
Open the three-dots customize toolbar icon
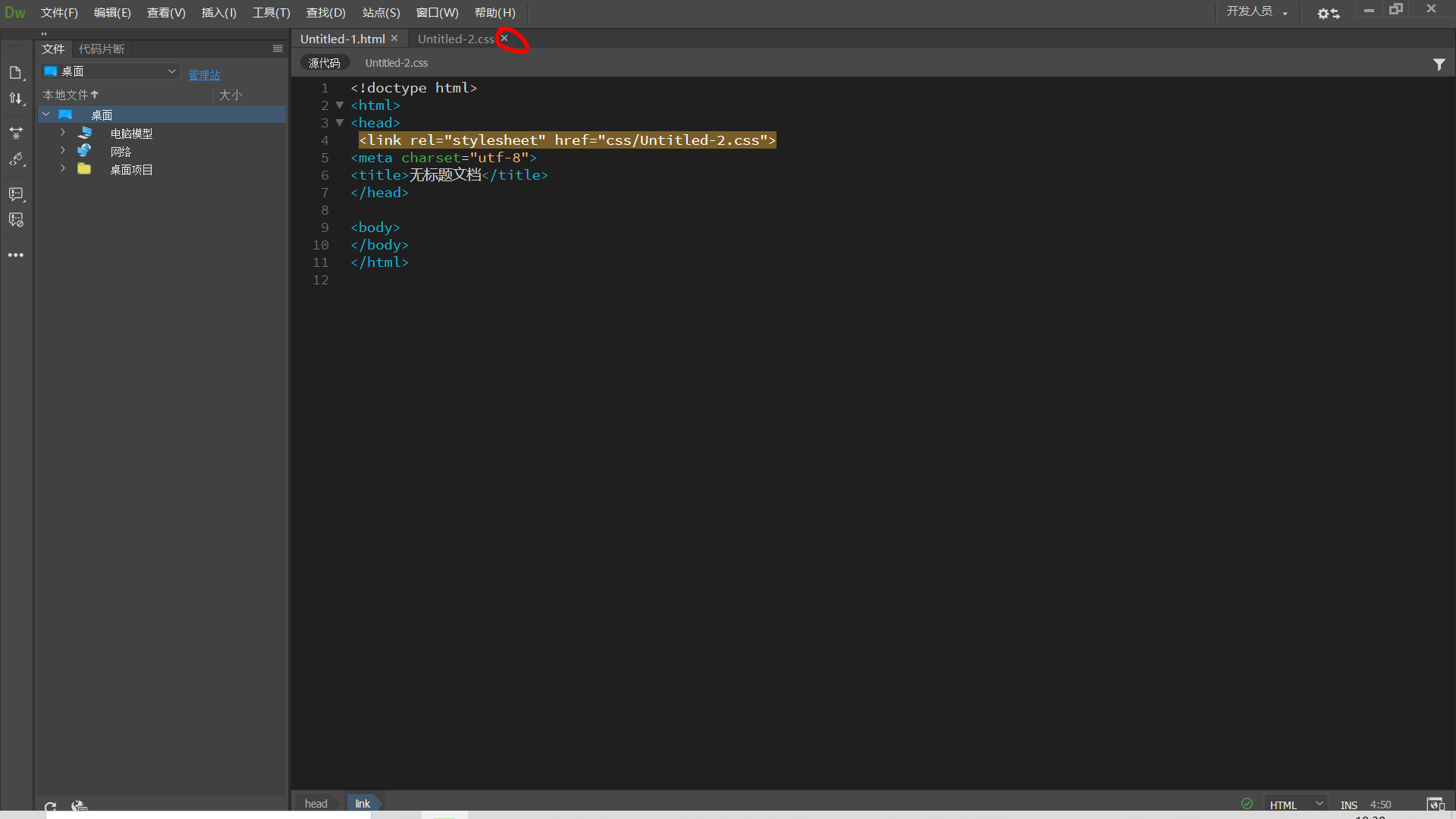[16, 255]
